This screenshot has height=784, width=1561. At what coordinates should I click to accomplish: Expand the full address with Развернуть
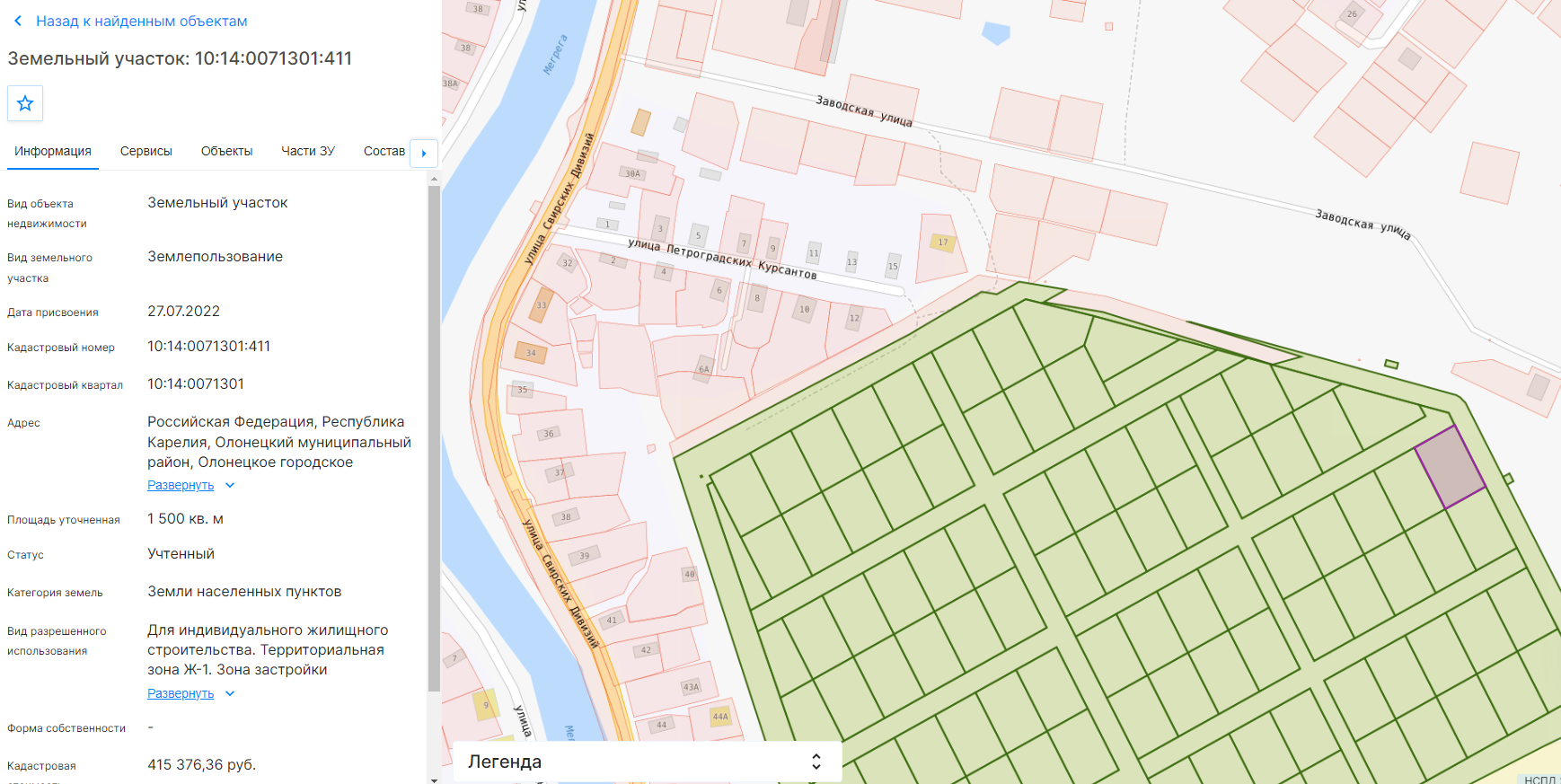[190, 485]
